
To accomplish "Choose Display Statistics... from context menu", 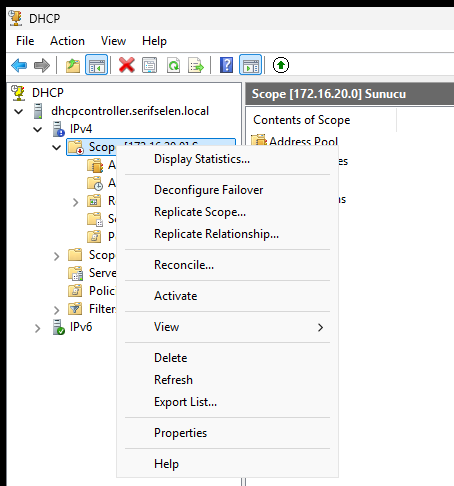I will (x=227, y=159).
